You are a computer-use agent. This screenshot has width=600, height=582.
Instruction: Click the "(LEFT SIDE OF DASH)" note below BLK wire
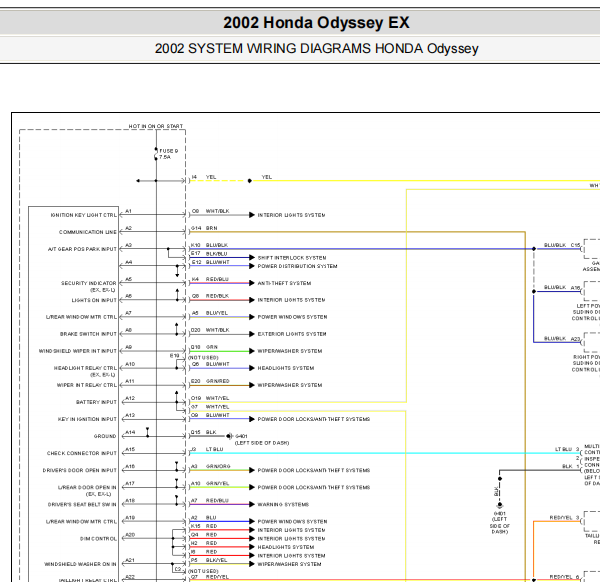pos(262,443)
